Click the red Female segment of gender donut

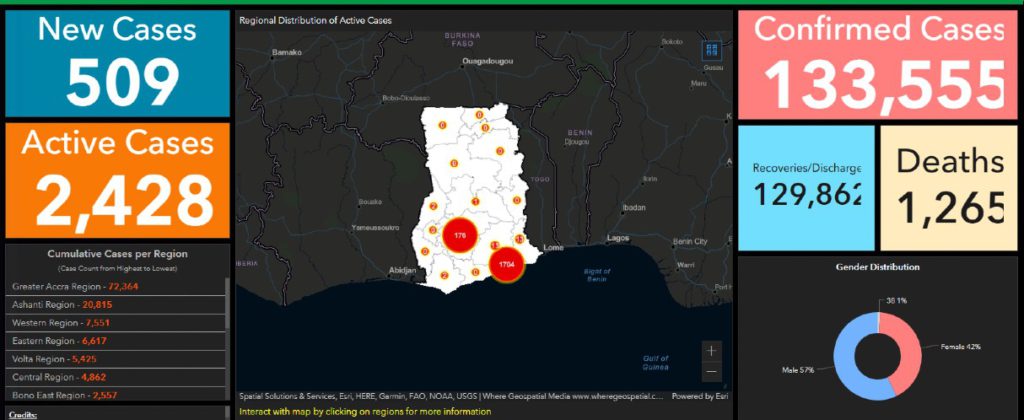(909, 353)
